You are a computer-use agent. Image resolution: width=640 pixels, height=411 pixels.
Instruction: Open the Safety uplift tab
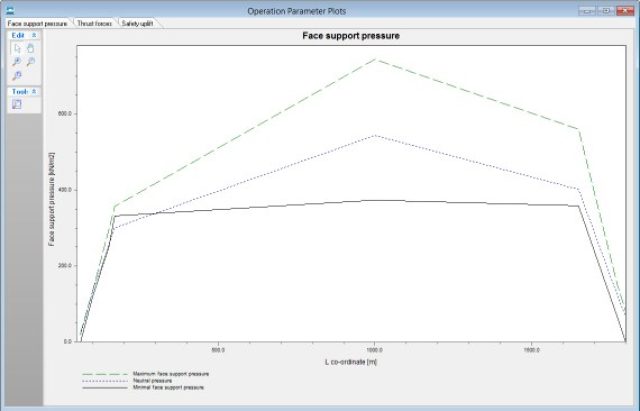coord(138,24)
